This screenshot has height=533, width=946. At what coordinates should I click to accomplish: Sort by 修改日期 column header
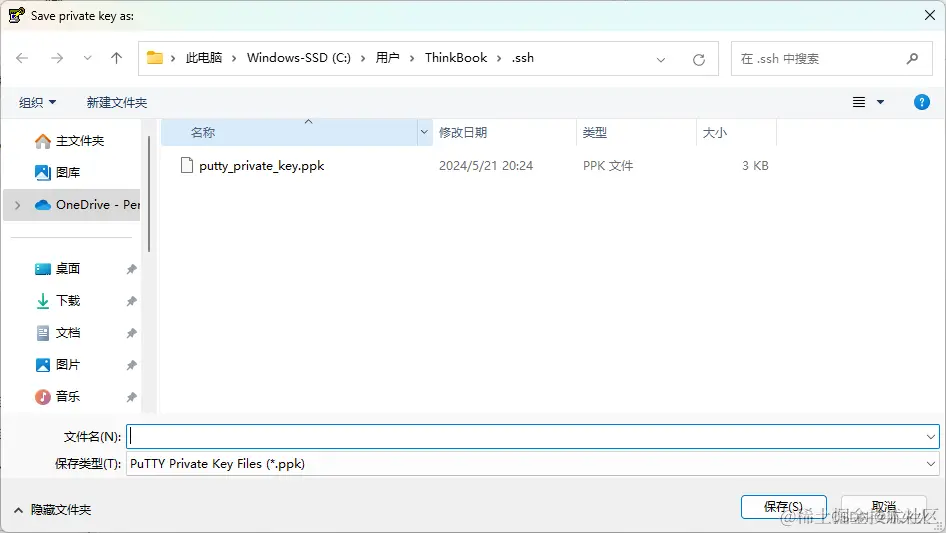pyautogui.click(x=504, y=133)
